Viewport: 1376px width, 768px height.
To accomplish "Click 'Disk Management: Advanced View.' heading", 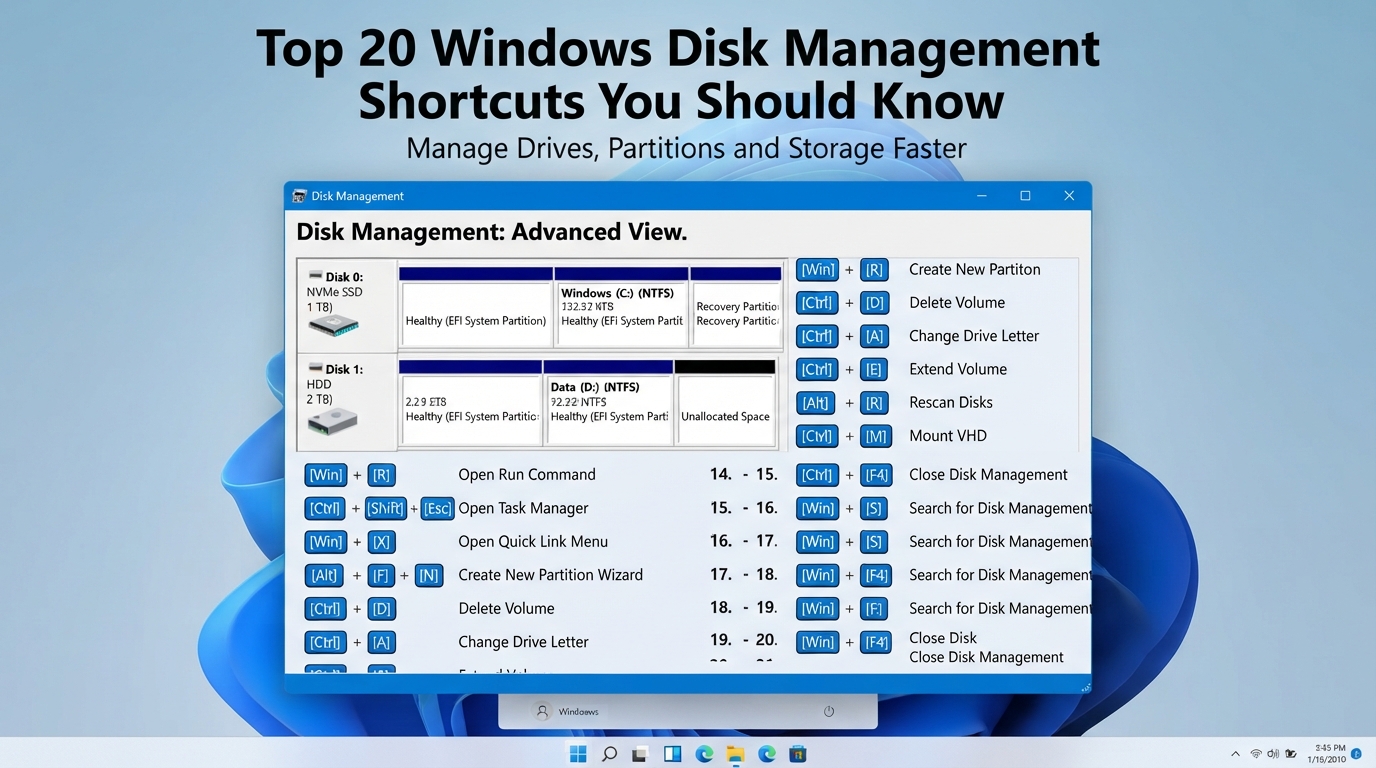I will click(x=492, y=232).
